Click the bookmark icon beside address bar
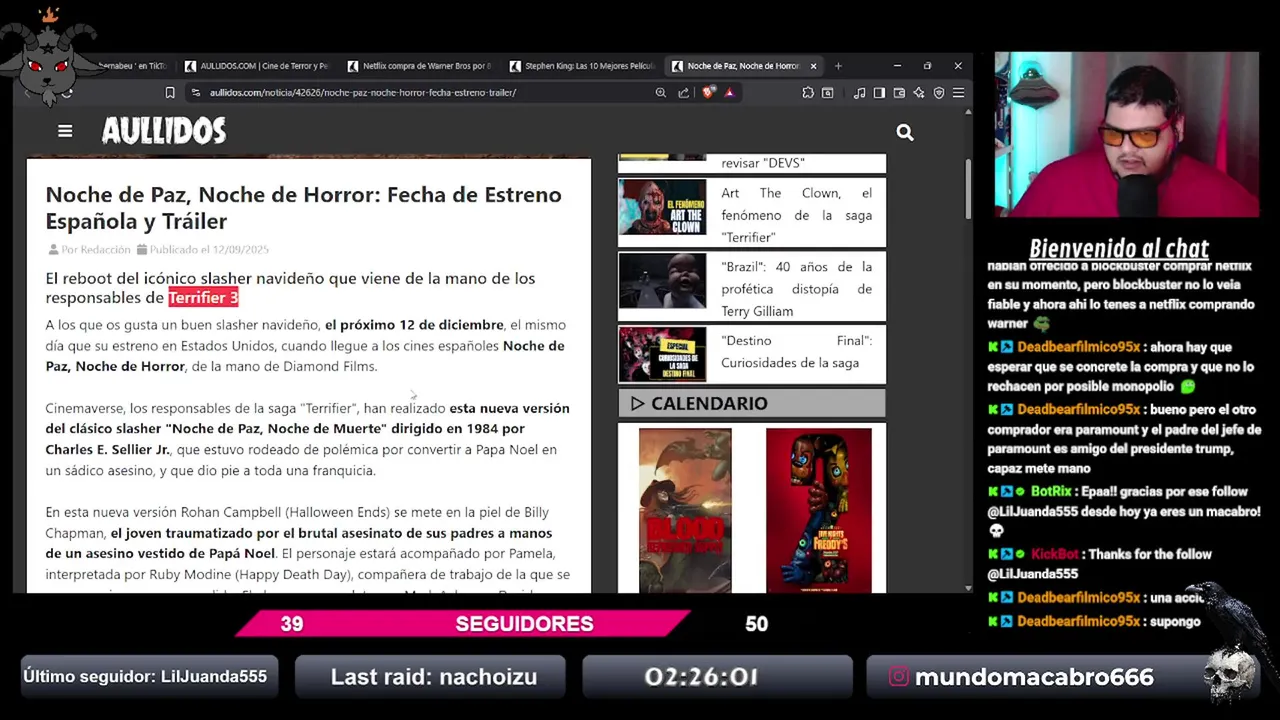This screenshot has width=1280, height=720. click(x=170, y=93)
